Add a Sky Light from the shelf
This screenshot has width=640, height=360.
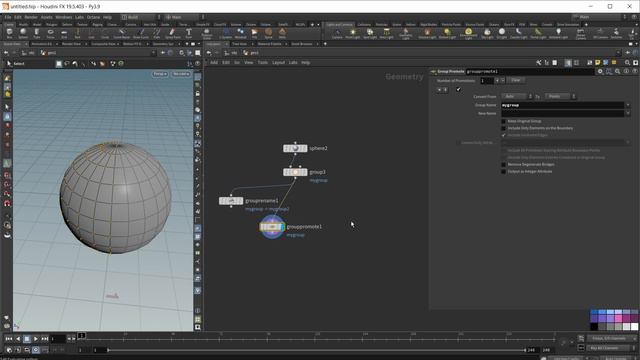tap(487, 33)
